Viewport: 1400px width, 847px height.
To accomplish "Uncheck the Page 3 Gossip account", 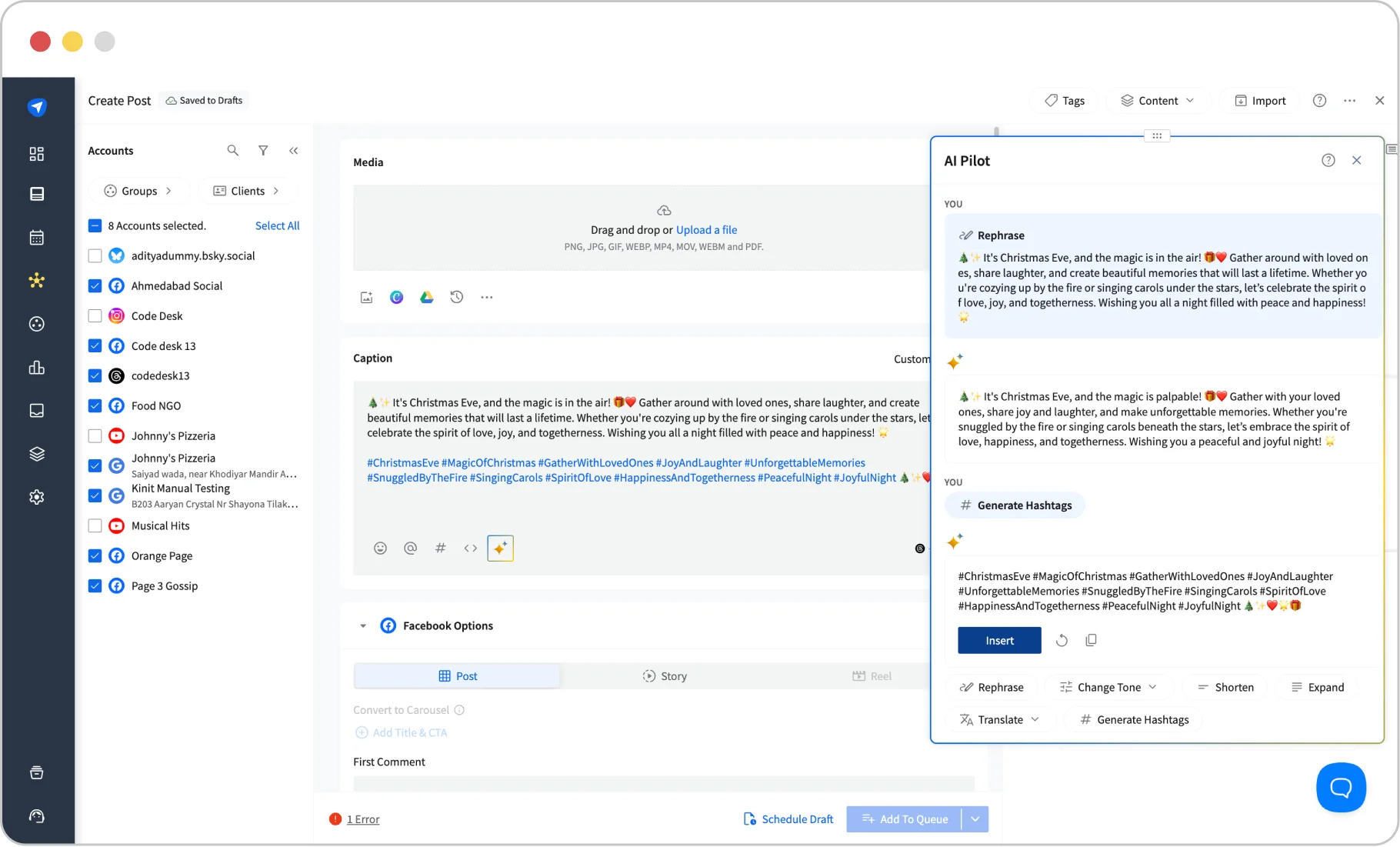I will (95, 585).
